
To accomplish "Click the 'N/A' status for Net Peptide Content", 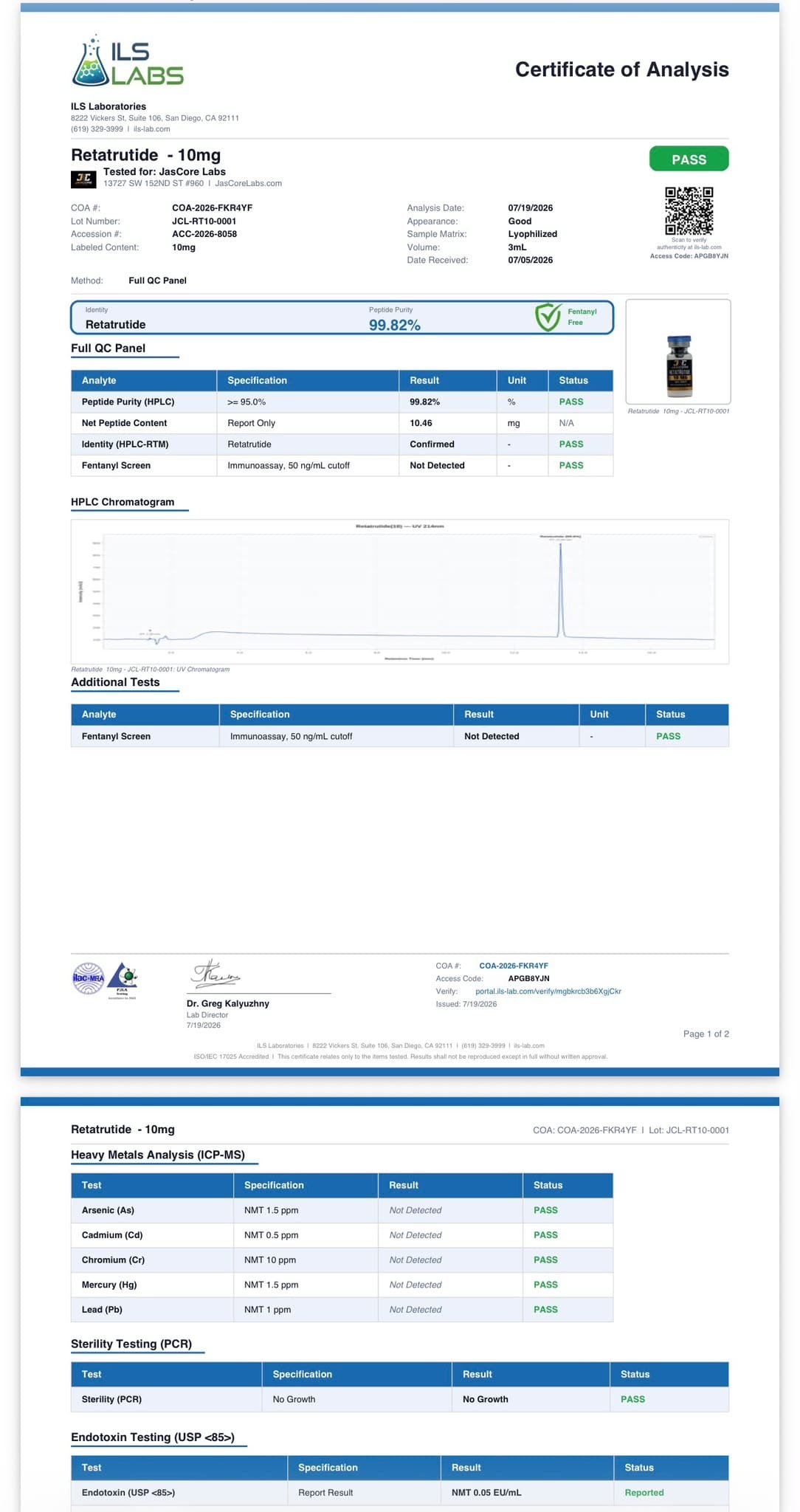I will pyautogui.click(x=567, y=423).
